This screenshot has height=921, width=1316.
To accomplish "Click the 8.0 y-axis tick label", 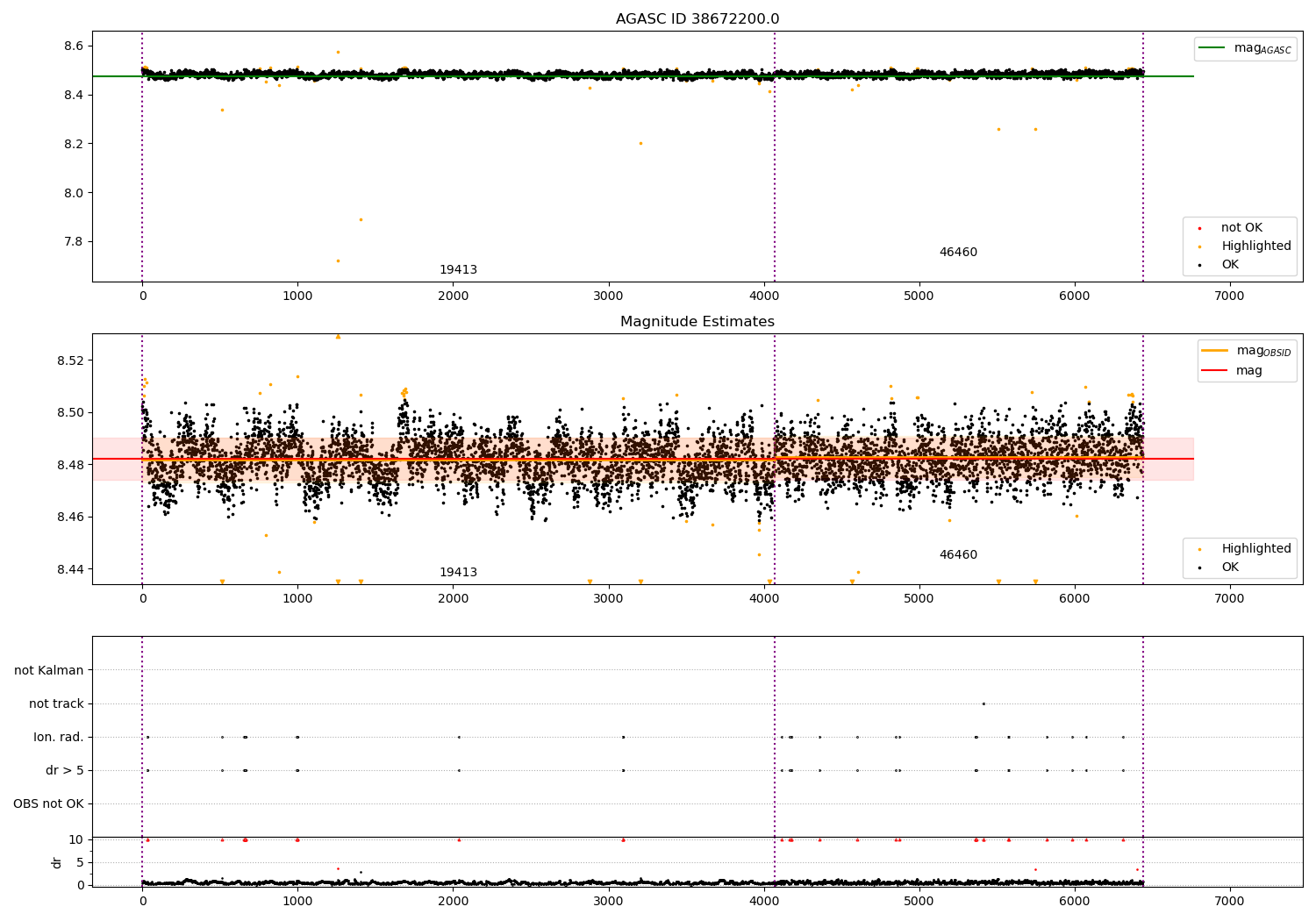I will click(x=74, y=193).
